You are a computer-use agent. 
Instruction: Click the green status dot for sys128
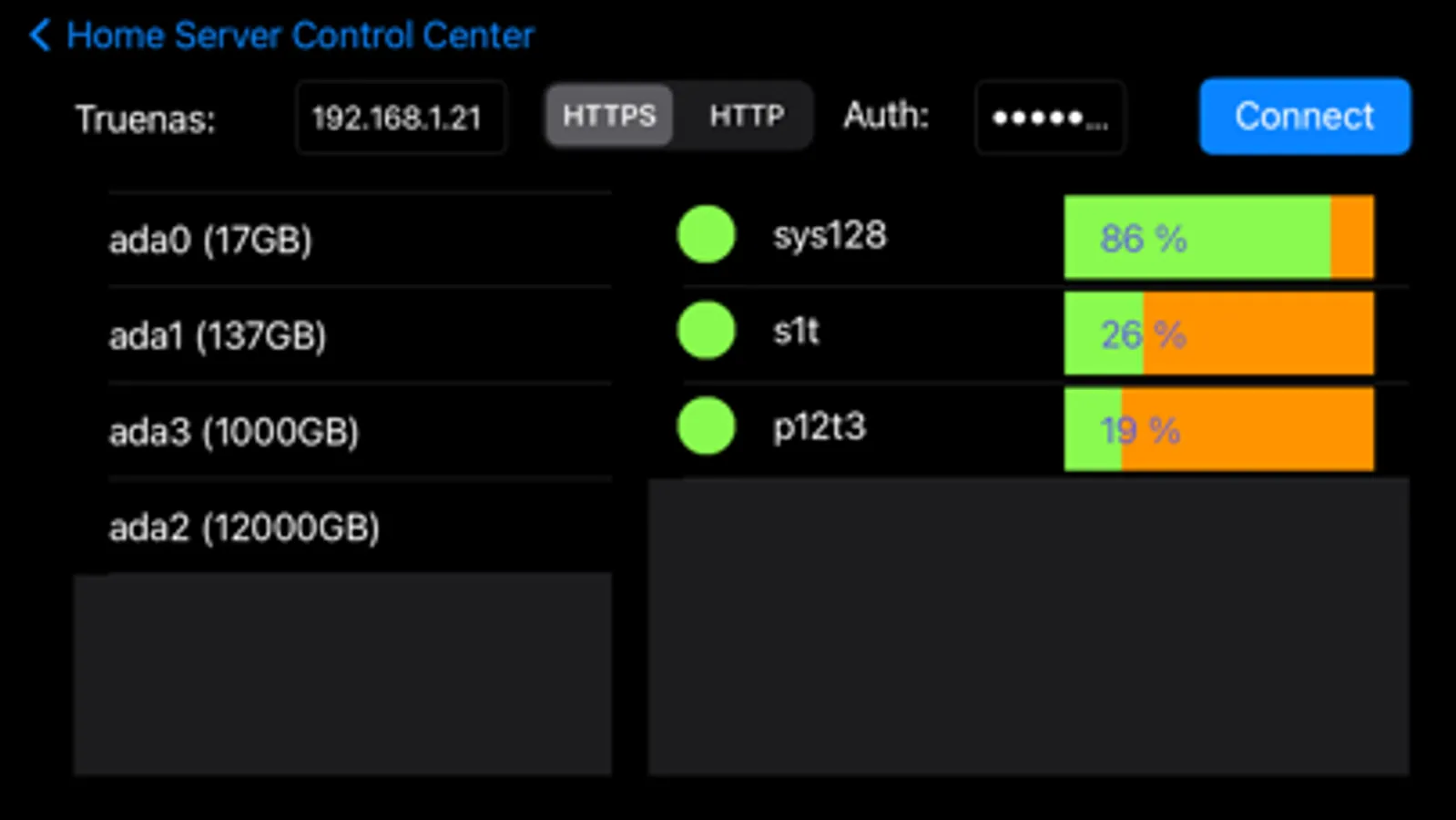pos(706,234)
